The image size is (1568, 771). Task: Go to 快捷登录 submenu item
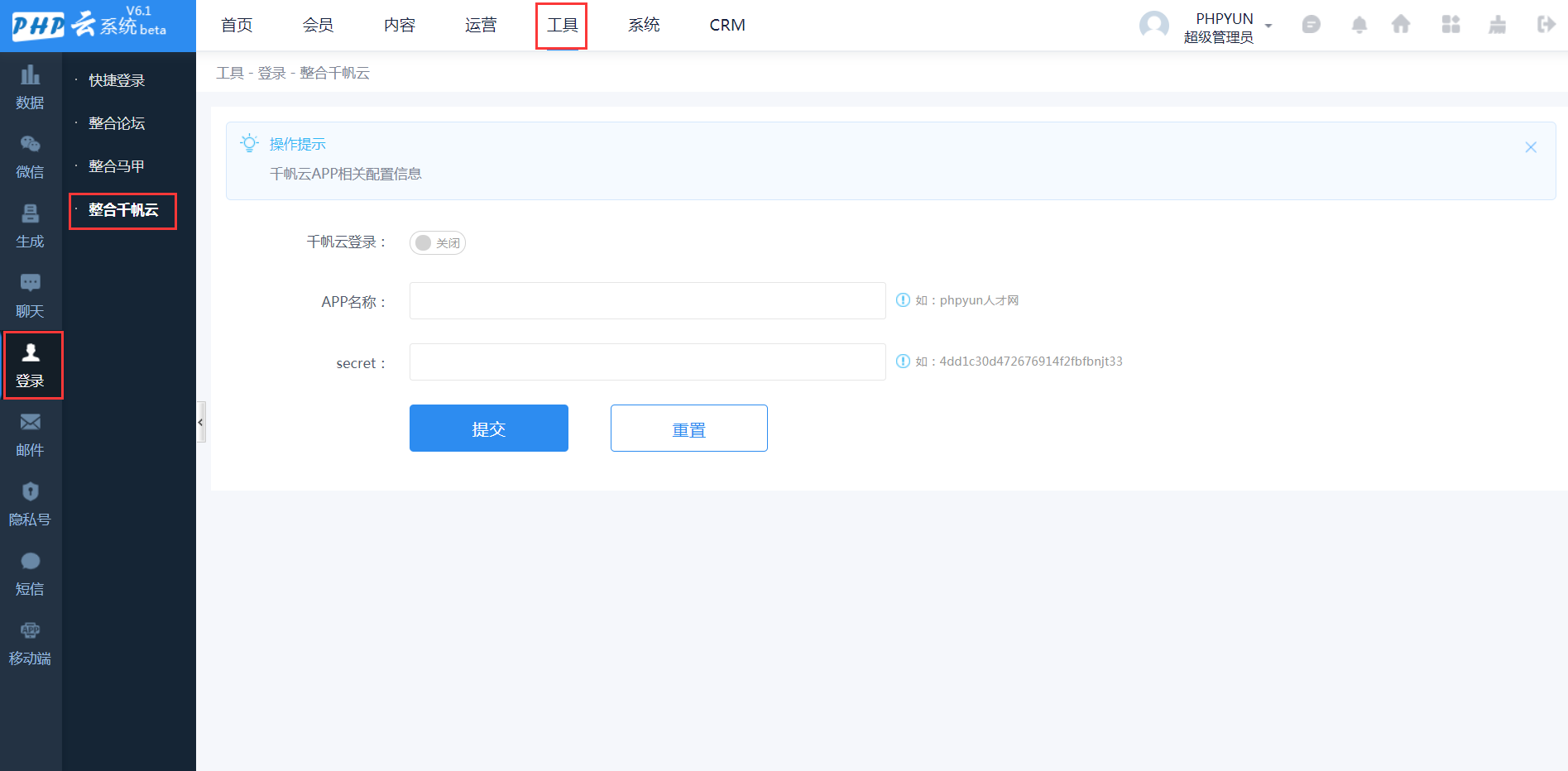(117, 80)
